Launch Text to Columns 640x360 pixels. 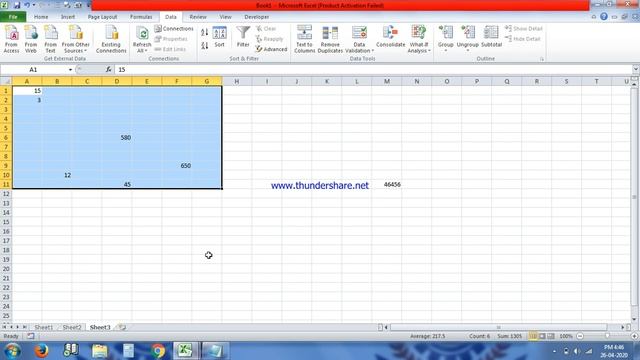[x=304, y=39]
